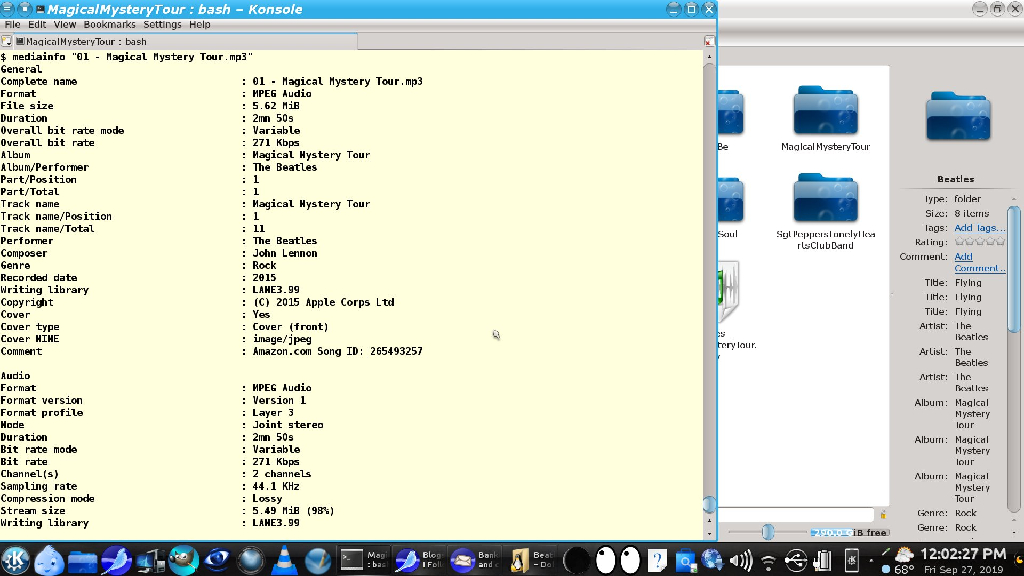Viewport: 1024px width, 576px height.
Task: Open the Bookmarks menu in Konsole
Action: click(109, 24)
